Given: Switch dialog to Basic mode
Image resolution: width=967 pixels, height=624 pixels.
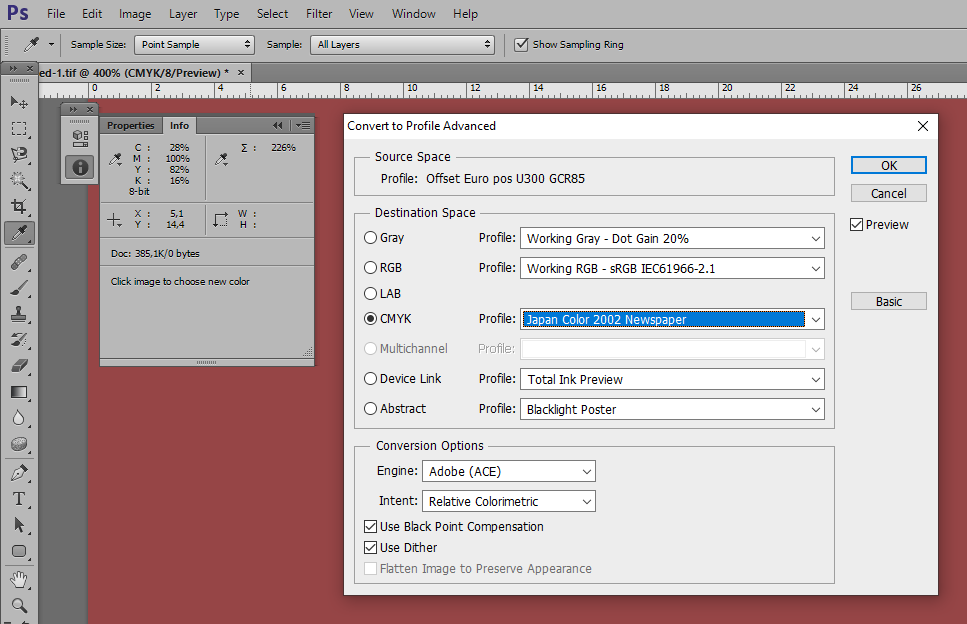Looking at the screenshot, I should click(888, 301).
